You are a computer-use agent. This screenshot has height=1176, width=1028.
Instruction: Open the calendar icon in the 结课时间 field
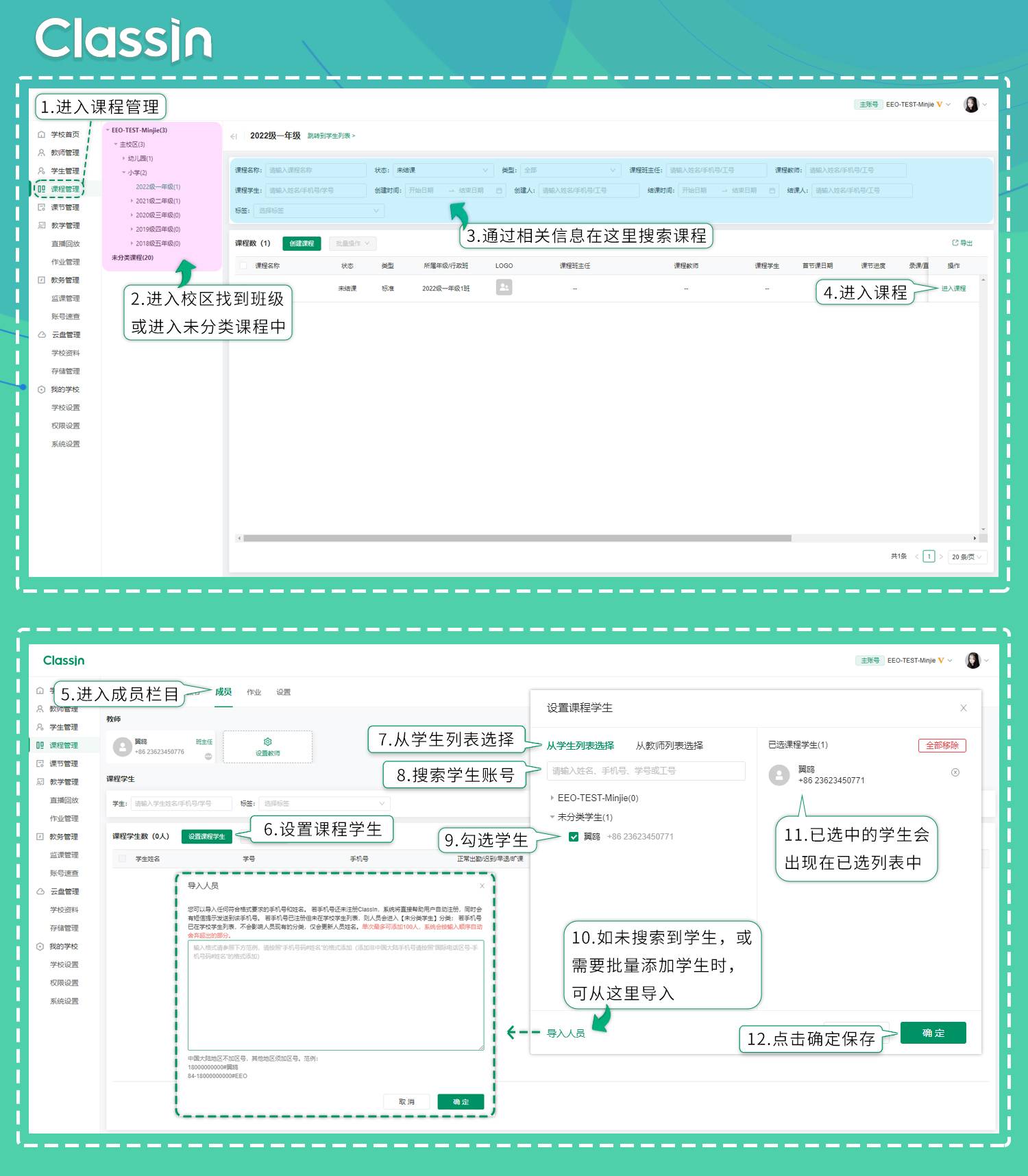click(772, 191)
